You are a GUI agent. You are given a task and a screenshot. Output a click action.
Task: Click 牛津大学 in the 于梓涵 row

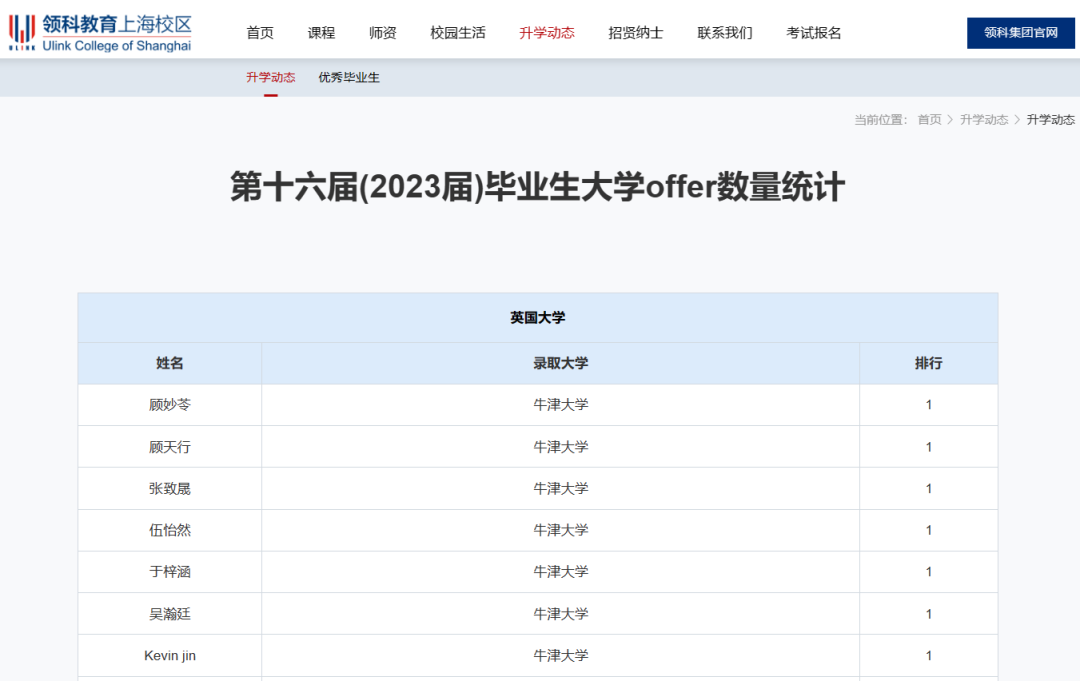561,572
